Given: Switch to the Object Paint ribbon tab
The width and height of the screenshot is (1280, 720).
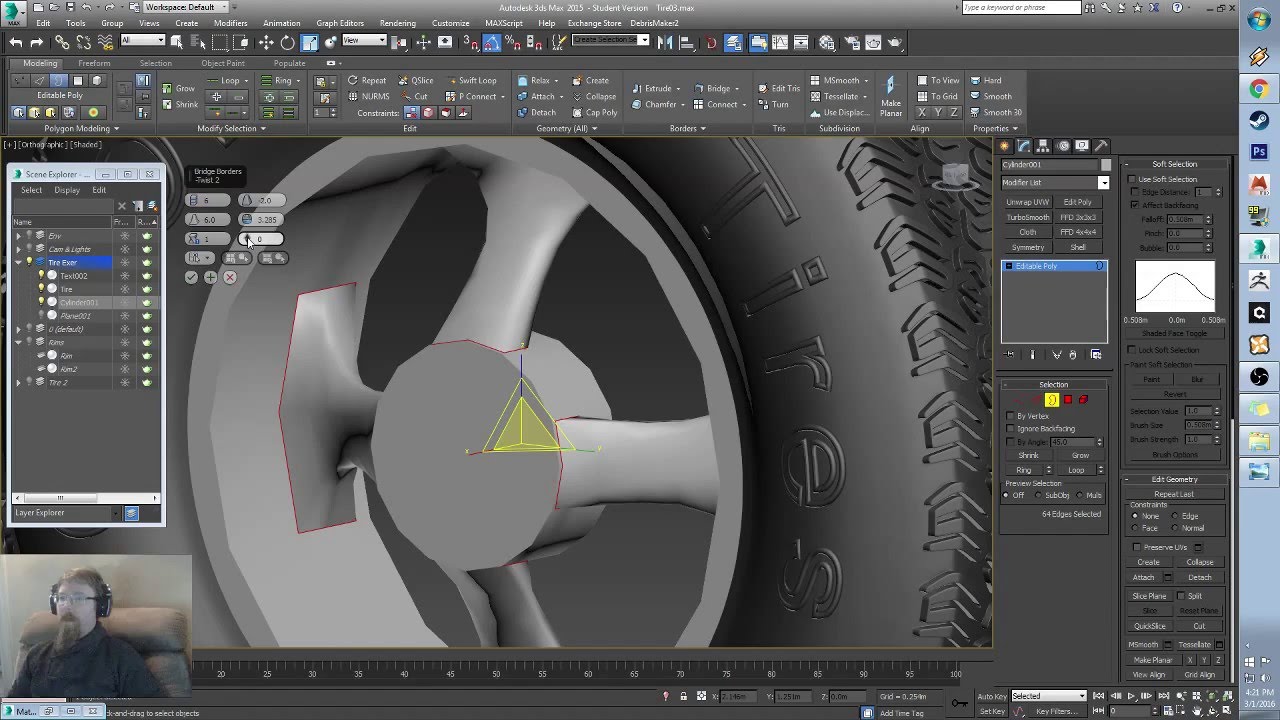Looking at the screenshot, I should [x=223, y=63].
